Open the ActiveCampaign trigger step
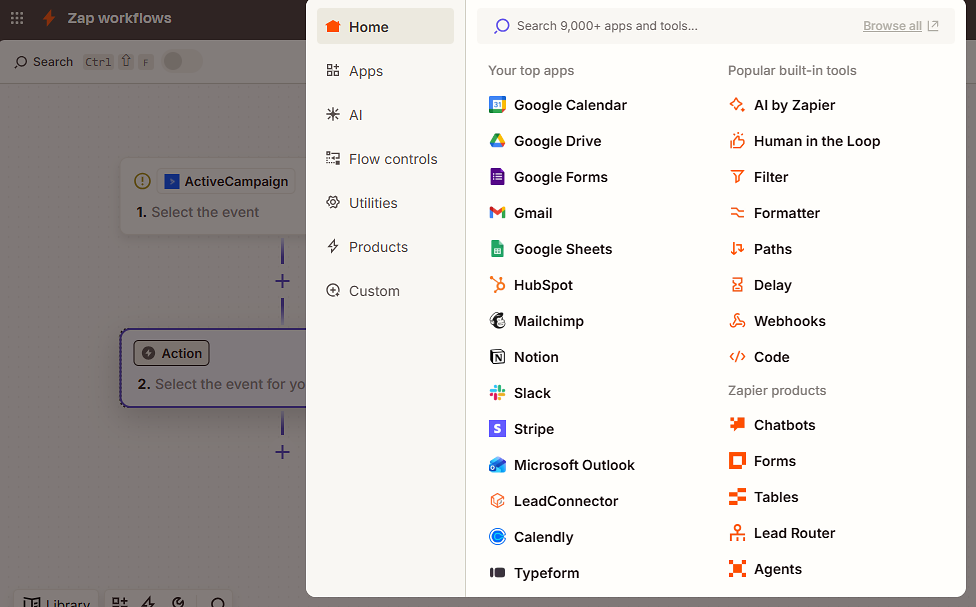This screenshot has width=976, height=607. (226, 181)
